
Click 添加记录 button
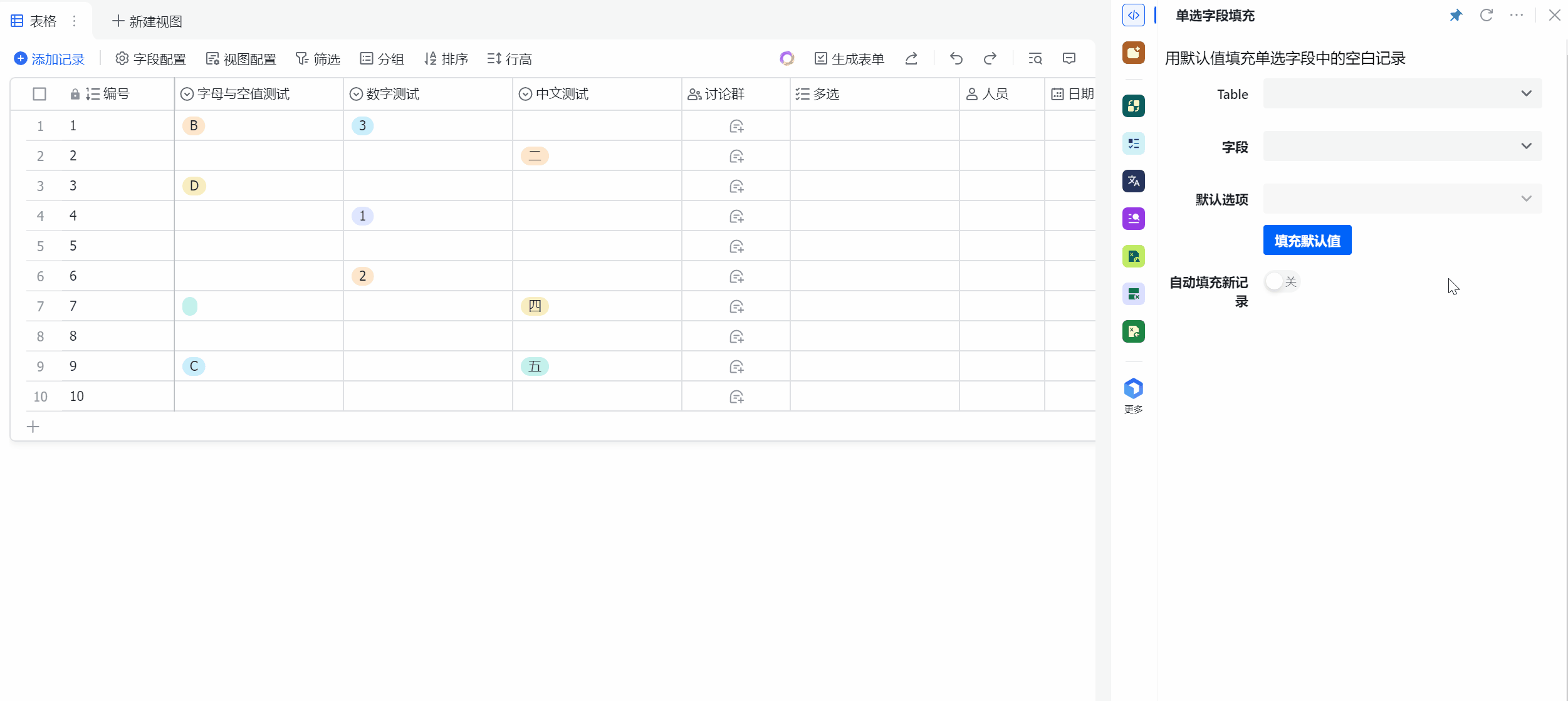click(x=50, y=59)
